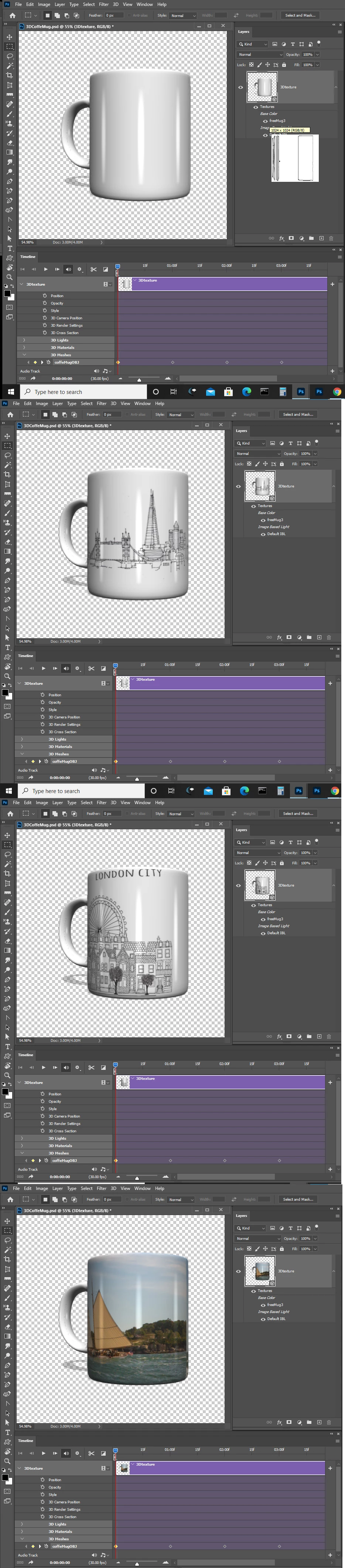
Task: Open the Filter menu in the London-skyline-mug window
Action: (102, 404)
